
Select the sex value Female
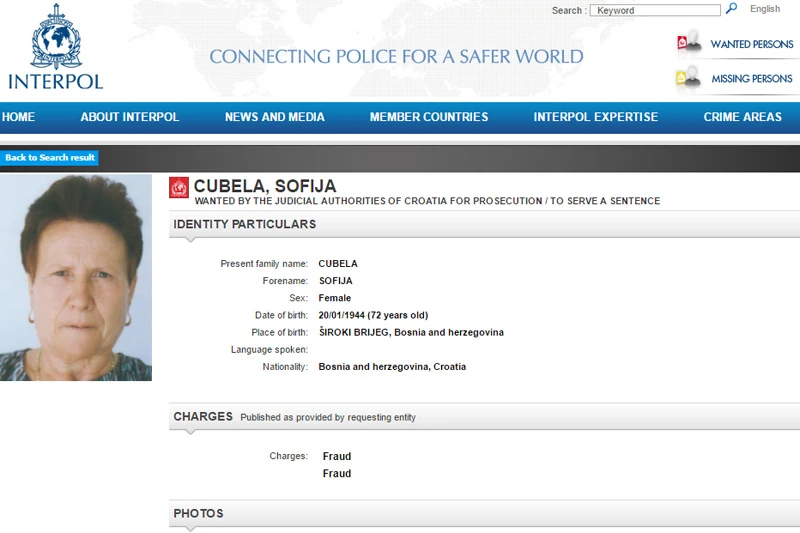[x=335, y=298]
